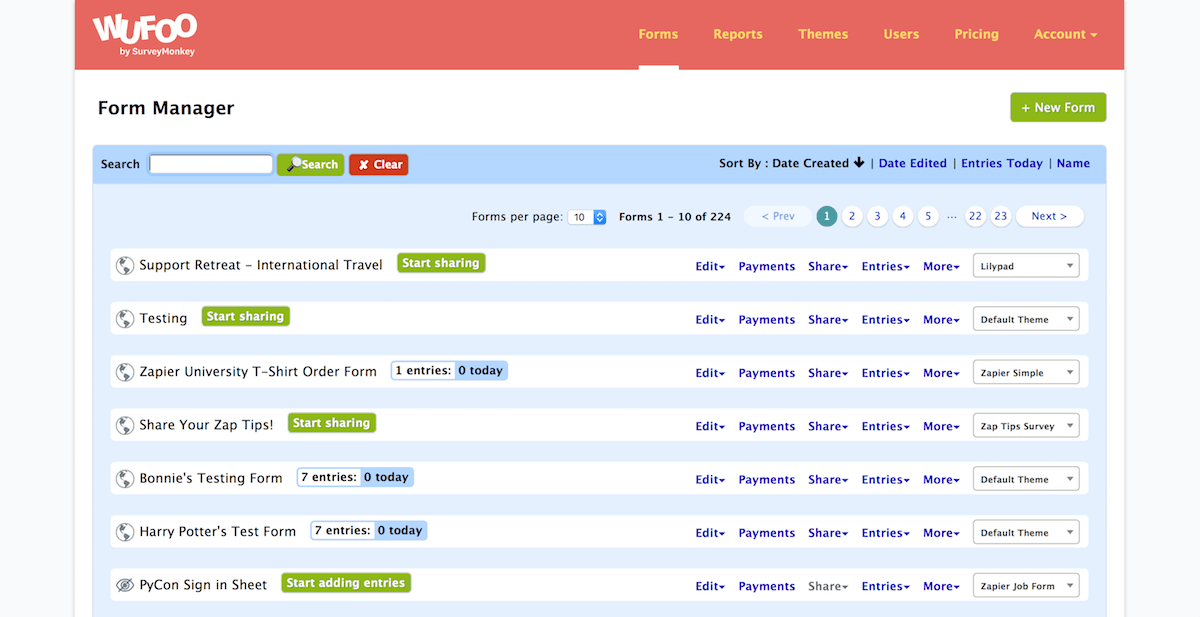1200x617 pixels.
Task: Click crossed-eye icon beside PyCon Sign in Sheet
Action: (x=125, y=585)
